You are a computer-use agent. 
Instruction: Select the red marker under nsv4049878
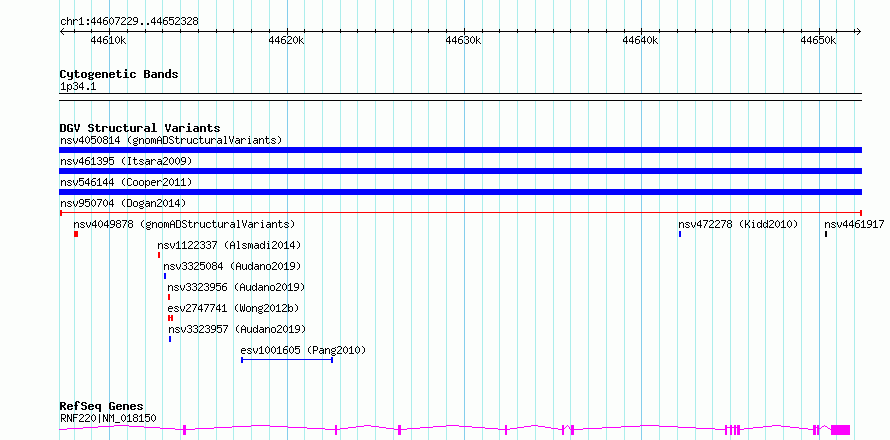(75, 234)
